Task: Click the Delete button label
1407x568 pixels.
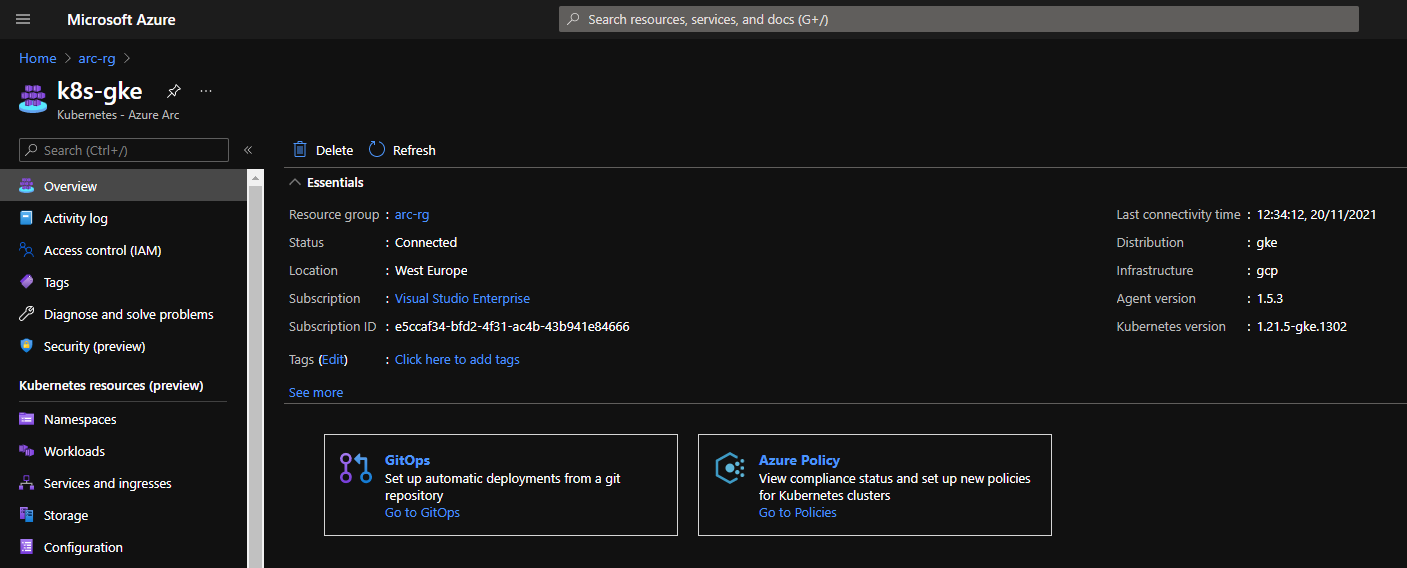Action: click(334, 150)
